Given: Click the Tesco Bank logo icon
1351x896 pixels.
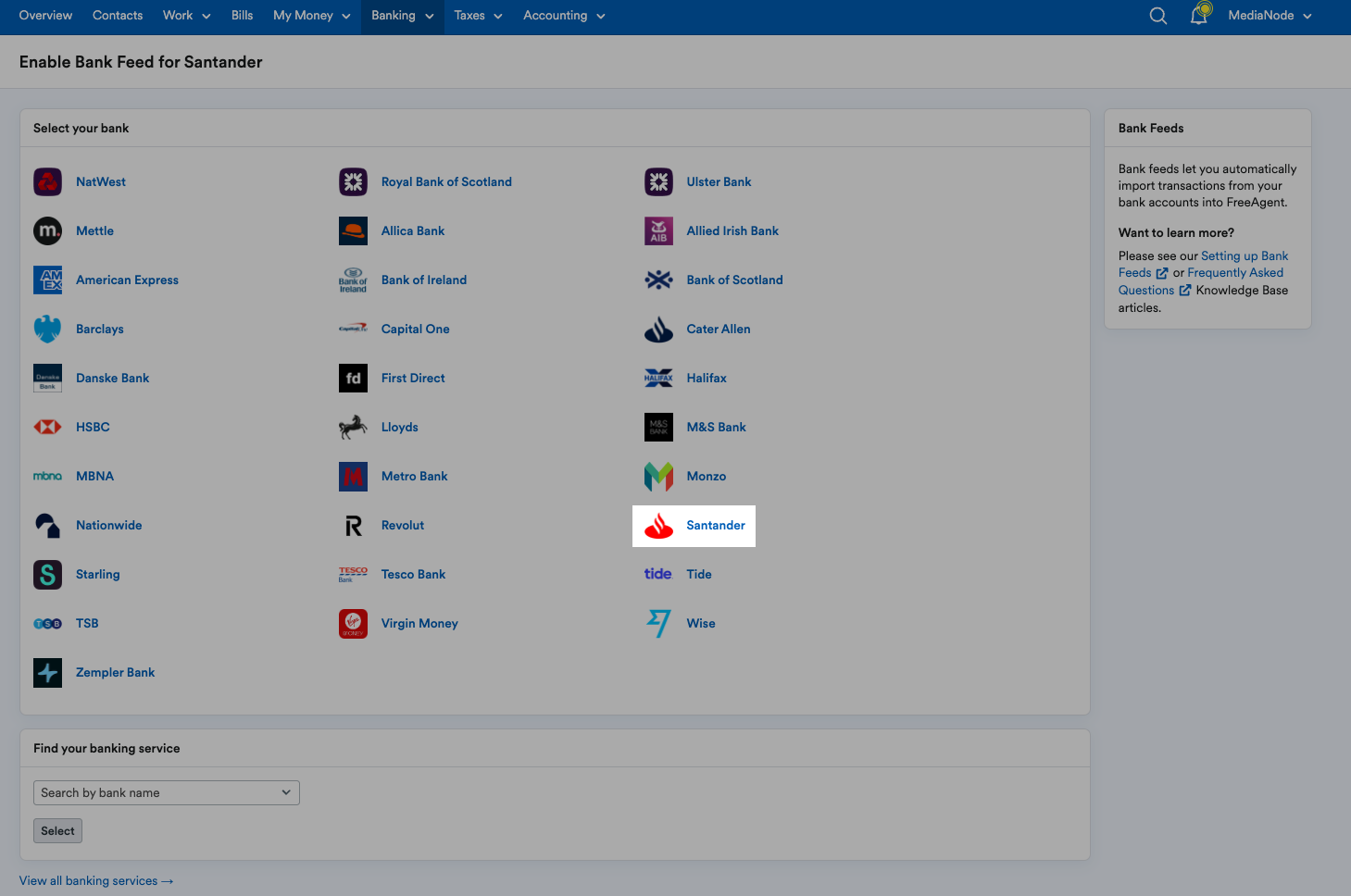Looking at the screenshot, I should (353, 575).
